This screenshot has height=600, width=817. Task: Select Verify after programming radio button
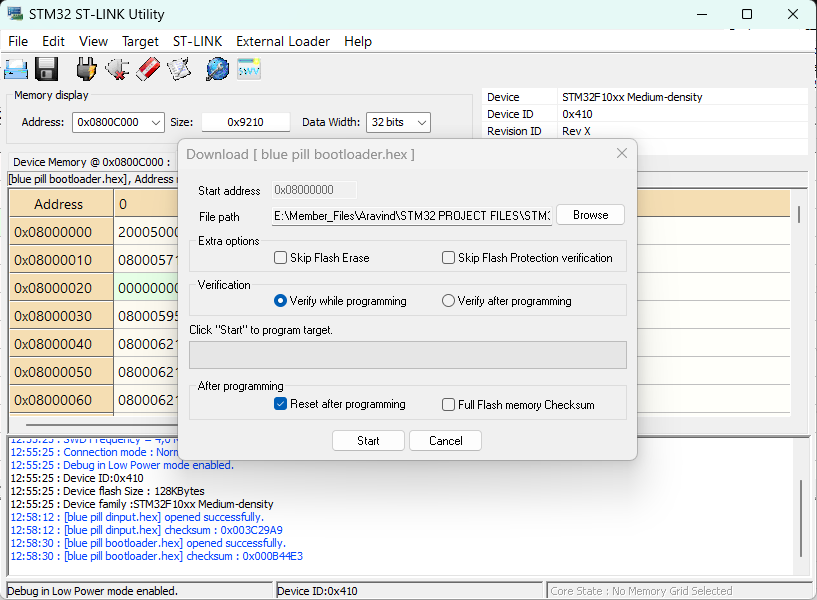tap(448, 301)
